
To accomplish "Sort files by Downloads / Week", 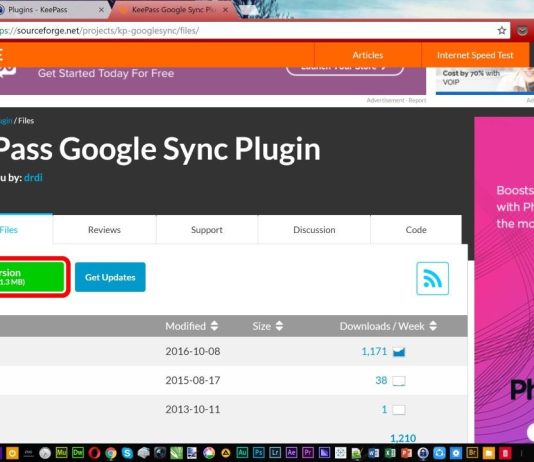I will pos(388,326).
